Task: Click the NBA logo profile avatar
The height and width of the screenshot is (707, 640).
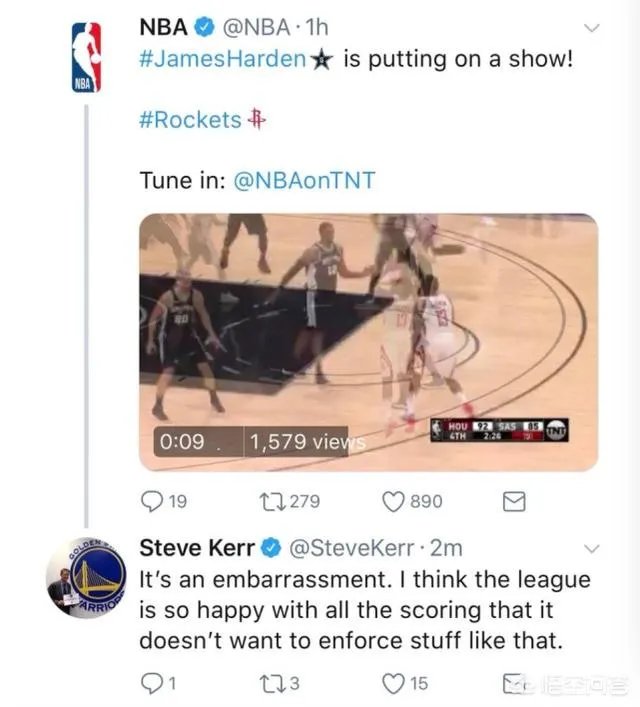Action: tap(86, 58)
